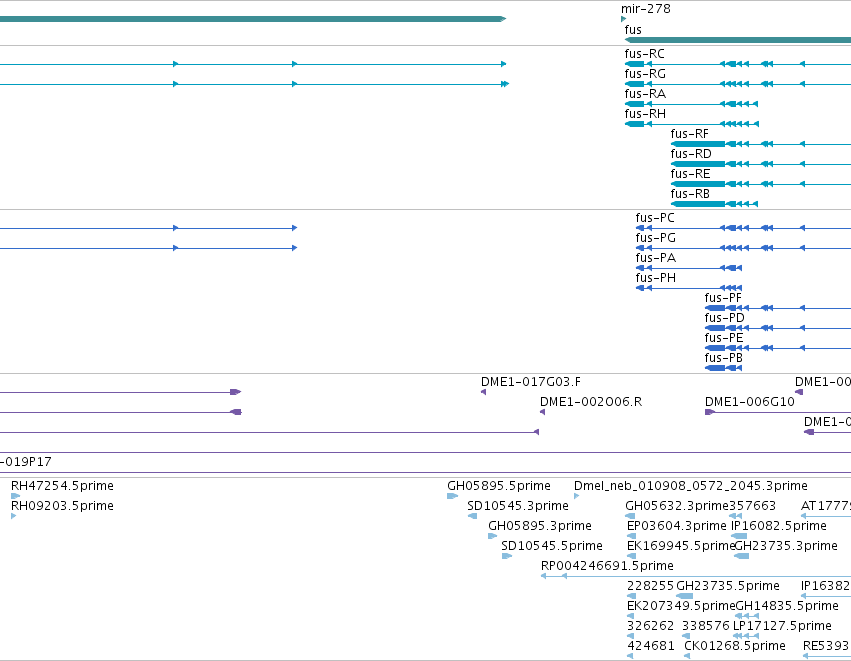Click GH14835.5prime EST label
Screen dimensions: 851x661
[787, 606]
